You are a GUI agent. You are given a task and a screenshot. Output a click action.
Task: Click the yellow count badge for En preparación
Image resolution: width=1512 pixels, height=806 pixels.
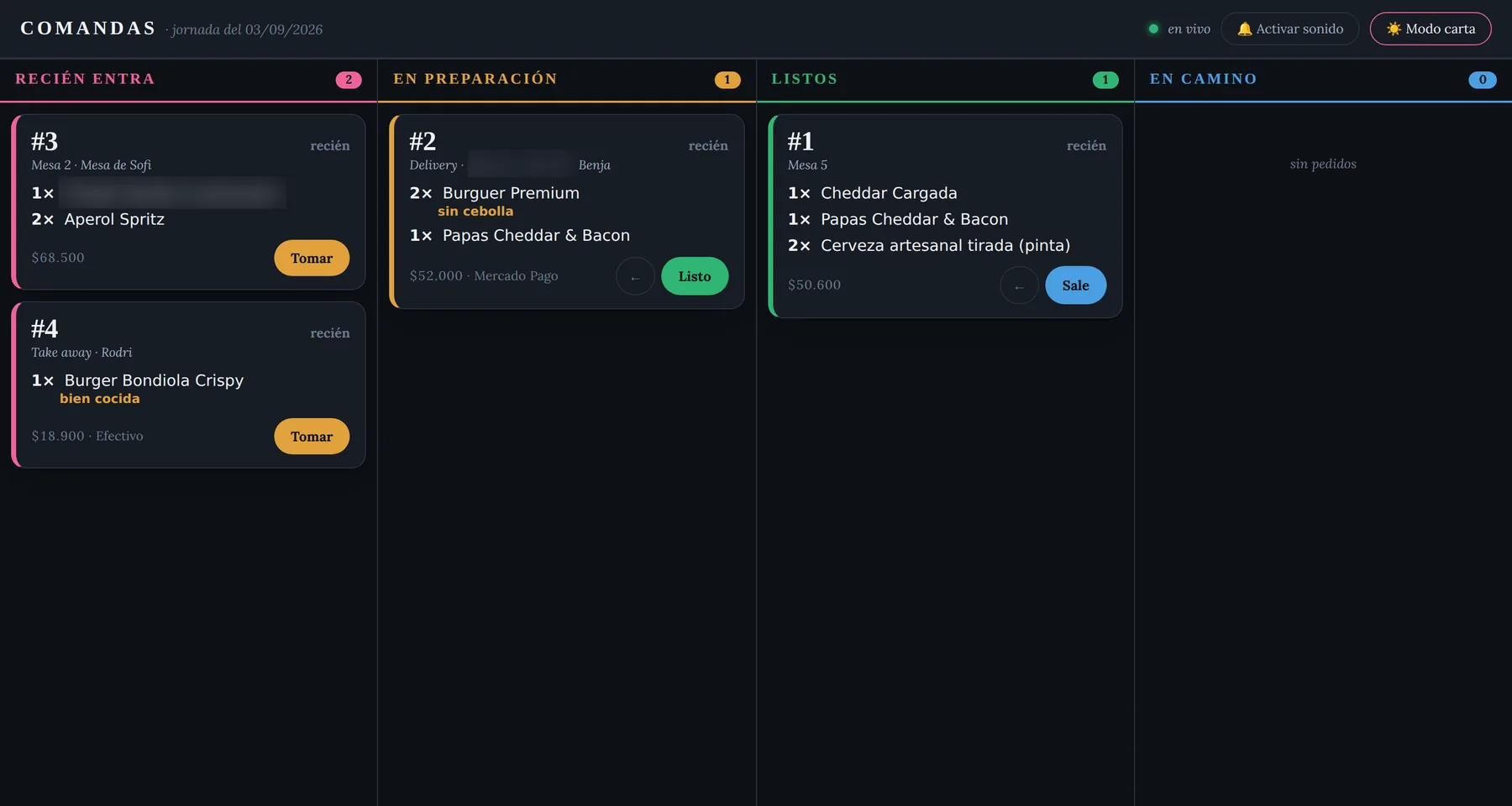[x=727, y=80]
